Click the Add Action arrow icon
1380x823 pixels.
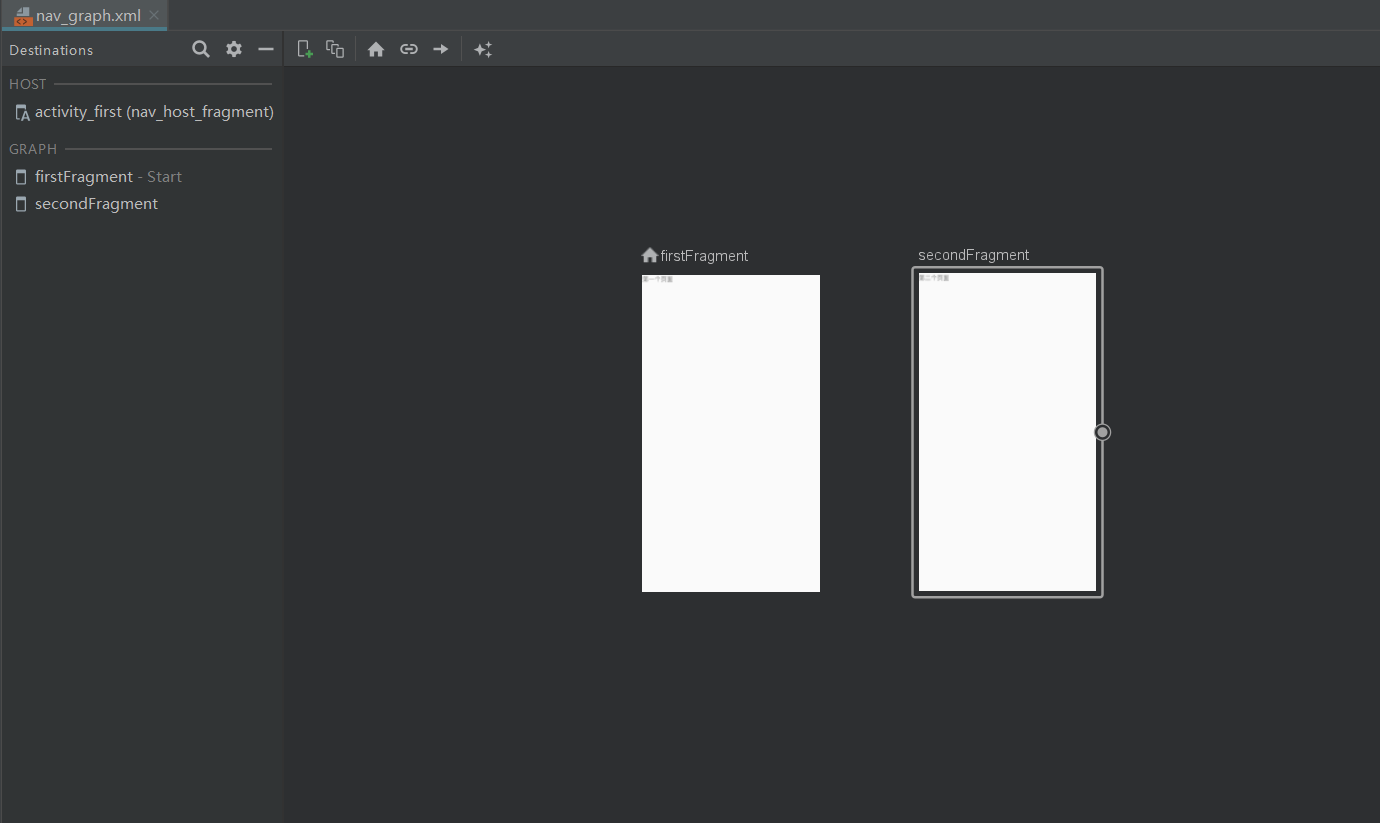tap(441, 49)
